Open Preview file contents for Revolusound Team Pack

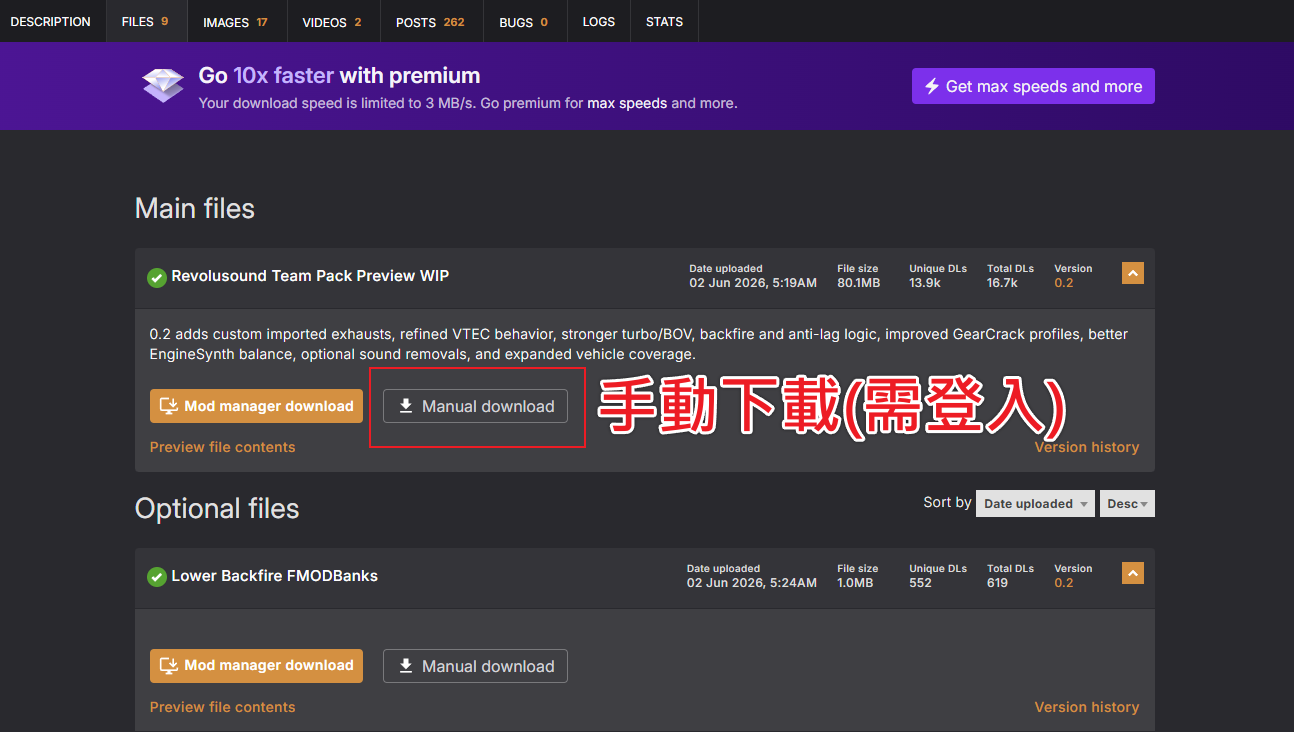coord(222,447)
